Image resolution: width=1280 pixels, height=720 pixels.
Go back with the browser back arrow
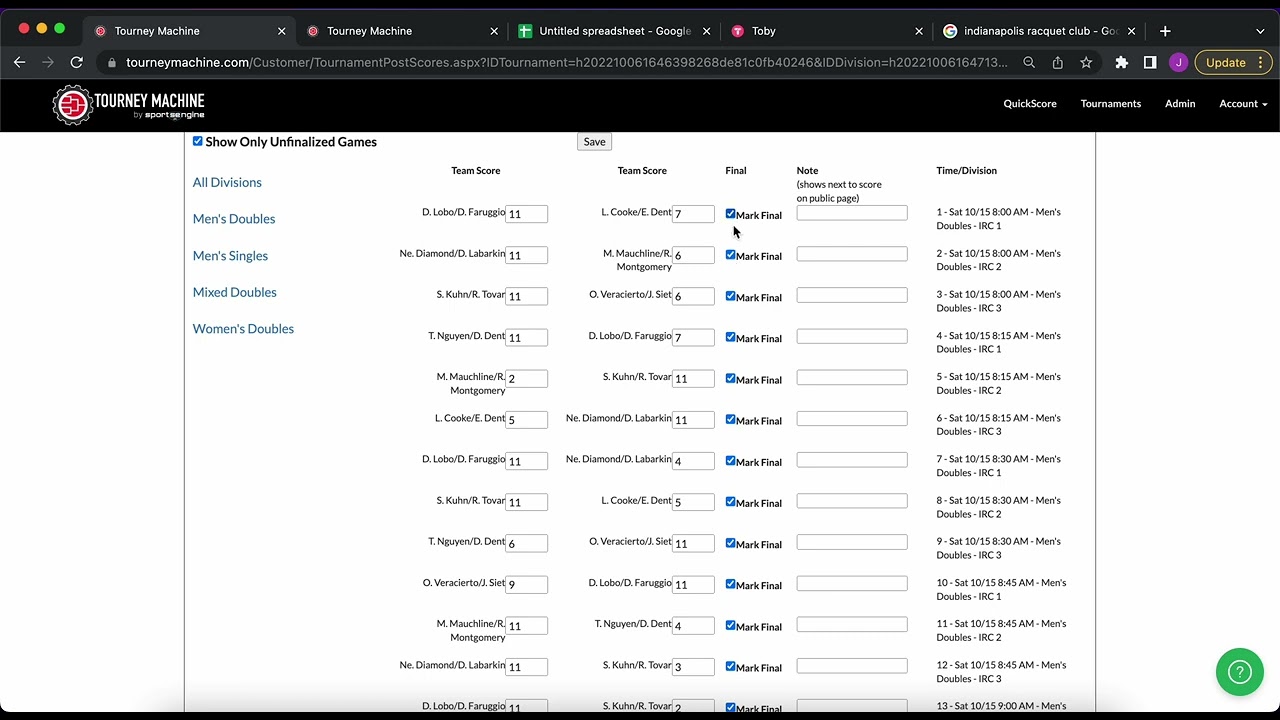19,62
